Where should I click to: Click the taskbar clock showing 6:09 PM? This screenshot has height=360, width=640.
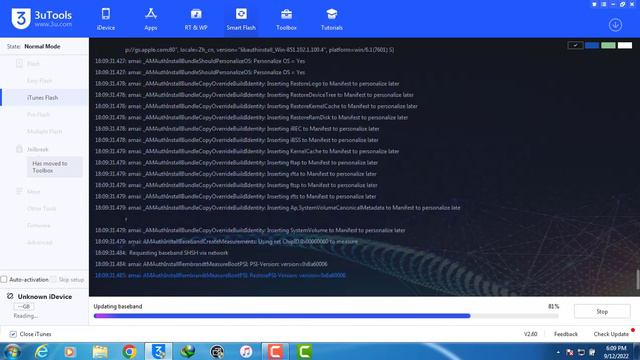[616, 352]
